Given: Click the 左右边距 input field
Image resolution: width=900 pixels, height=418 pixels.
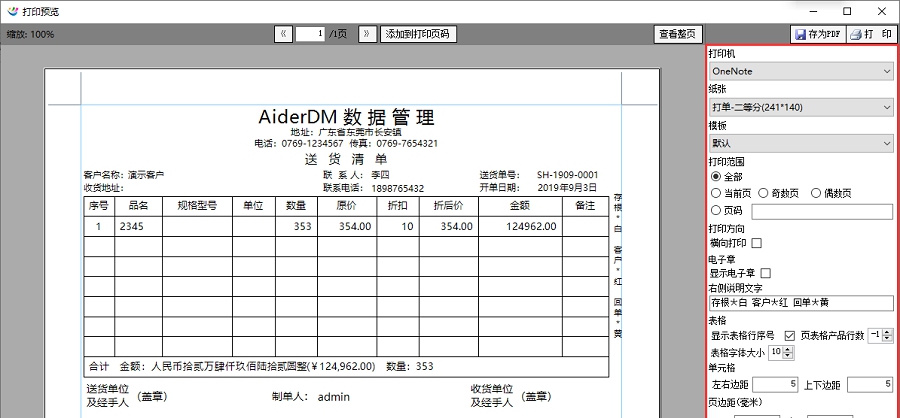Looking at the screenshot, I should pos(775,384).
